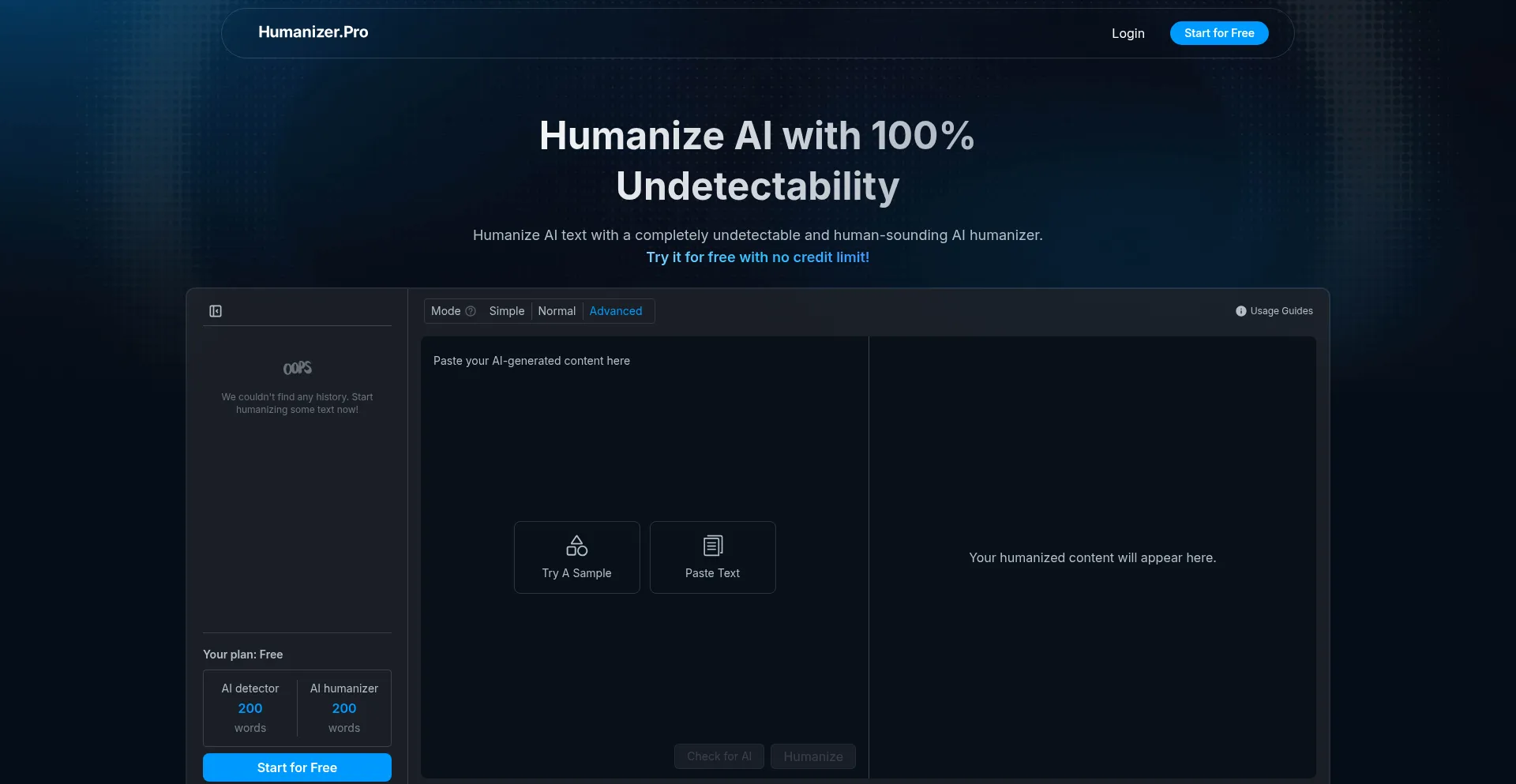Open the Usage Guides link
This screenshot has width=1516, height=784.
coord(1281,311)
